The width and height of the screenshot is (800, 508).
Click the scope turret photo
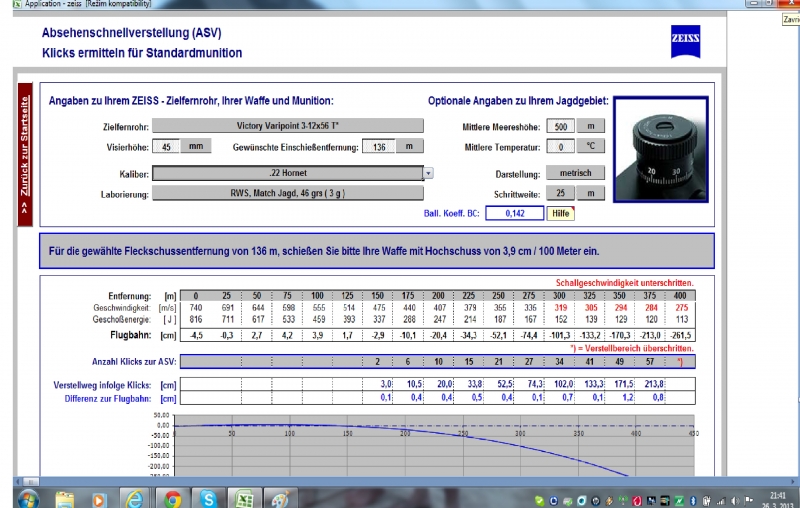tap(661, 149)
